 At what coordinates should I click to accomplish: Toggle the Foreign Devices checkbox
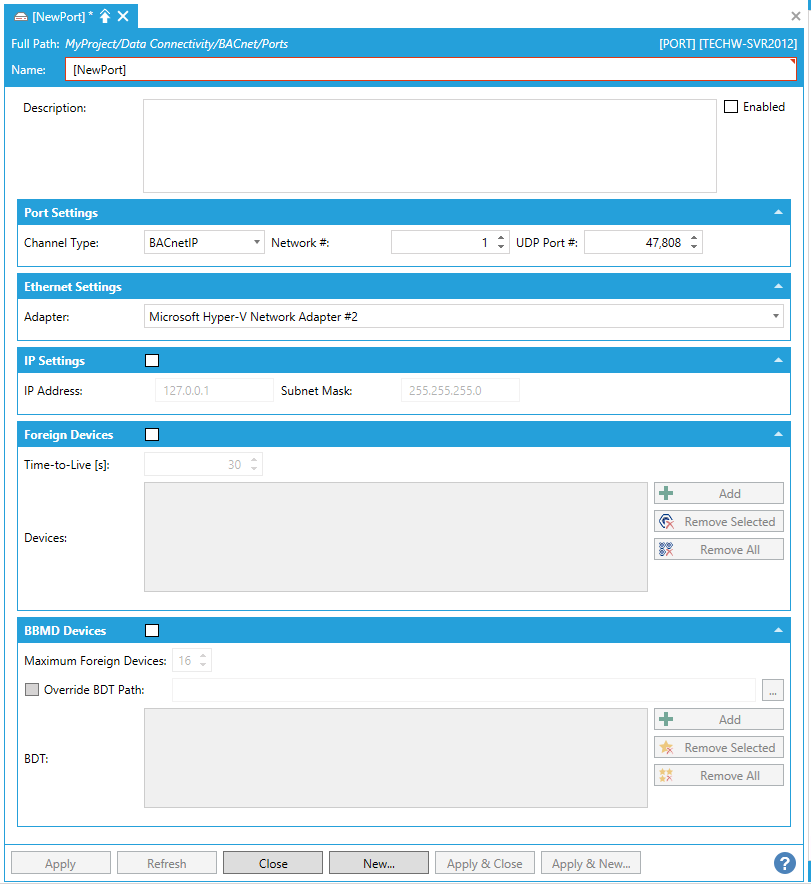click(x=152, y=435)
